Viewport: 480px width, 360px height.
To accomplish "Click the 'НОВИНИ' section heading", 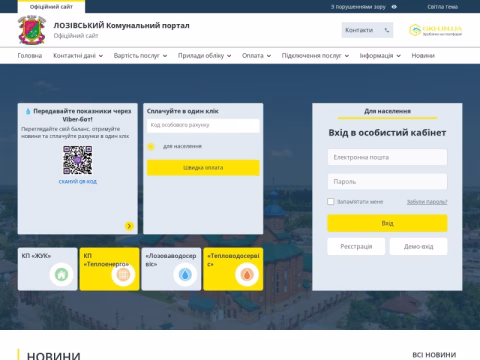I will 54,355.
